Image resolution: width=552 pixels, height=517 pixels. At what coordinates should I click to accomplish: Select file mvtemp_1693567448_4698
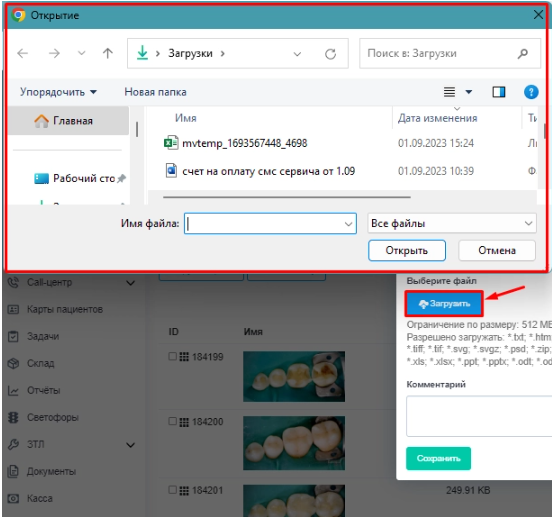point(244,143)
